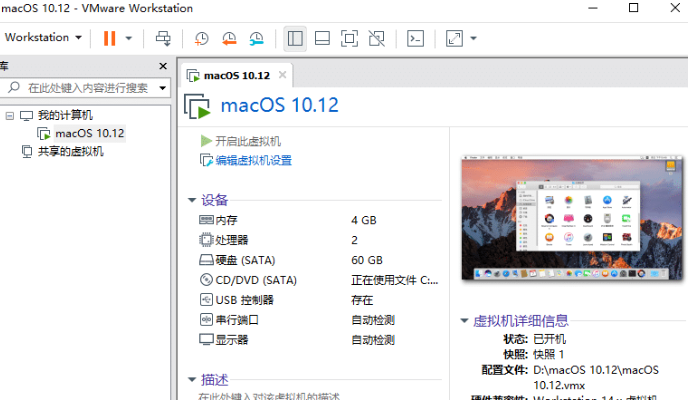Close the library panel

[163, 66]
